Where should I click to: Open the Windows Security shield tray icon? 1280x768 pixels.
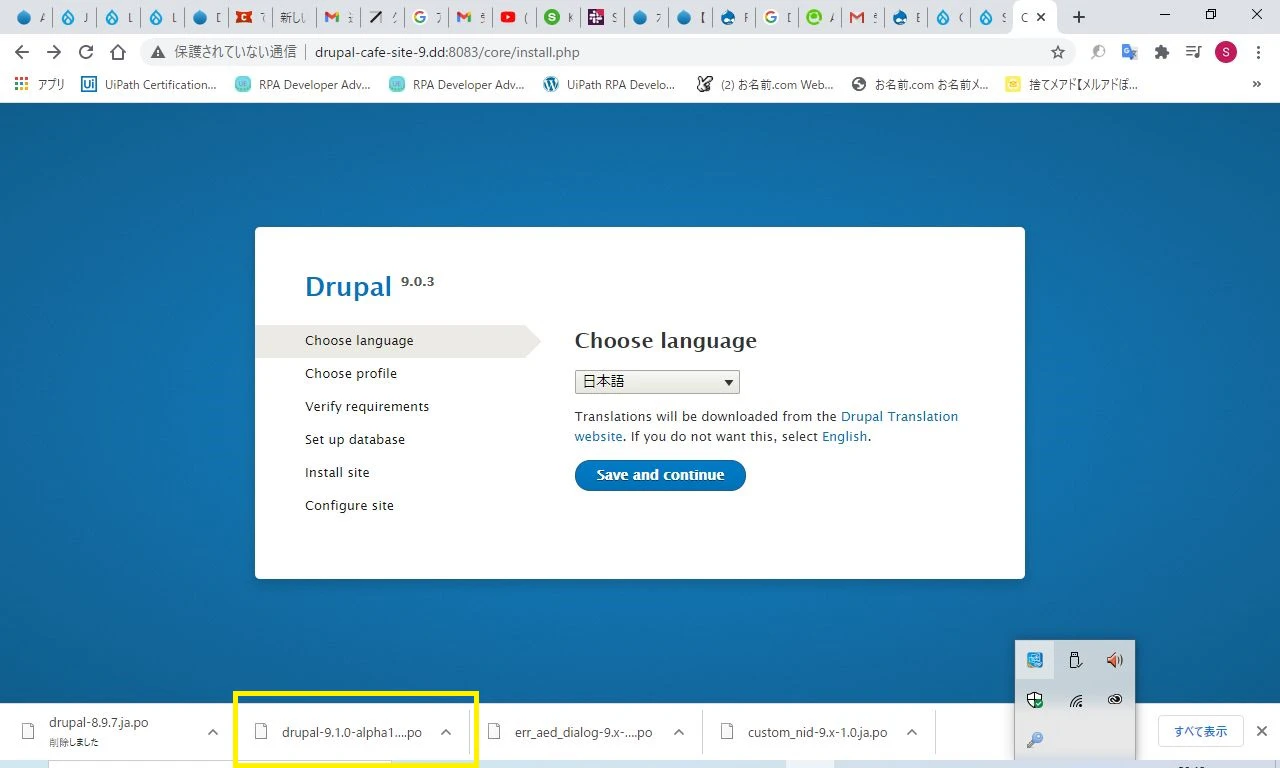(x=1035, y=700)
